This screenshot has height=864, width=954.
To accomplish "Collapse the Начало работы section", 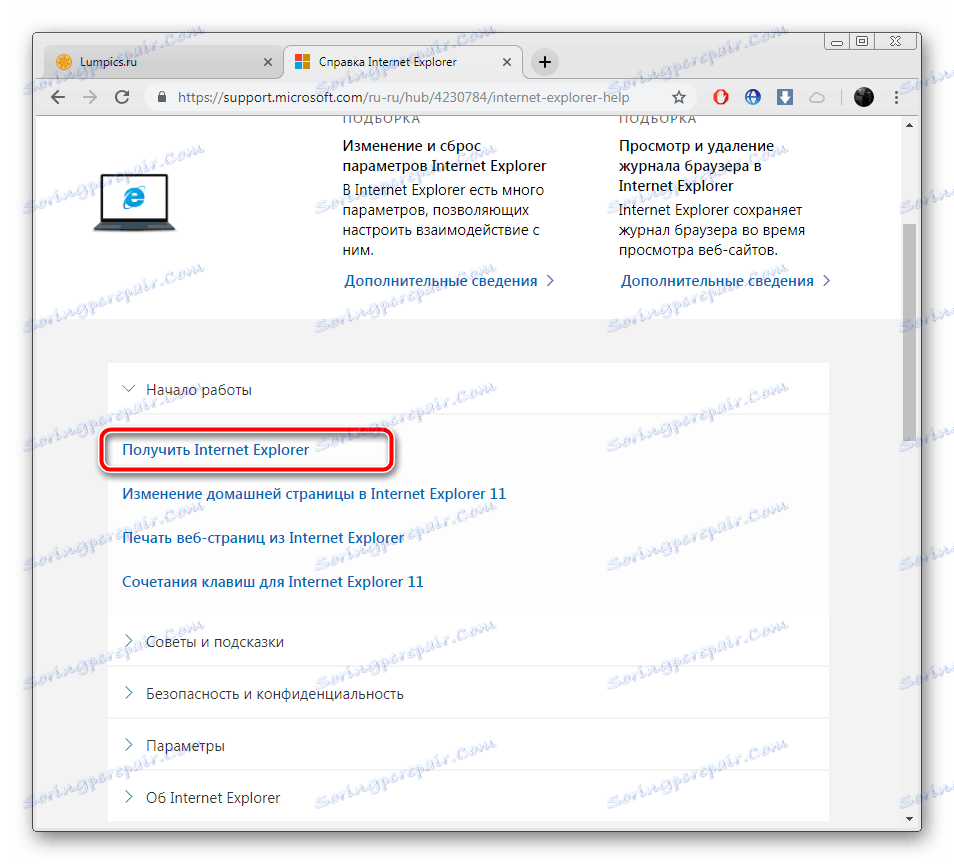I will (x=468, y=389).
